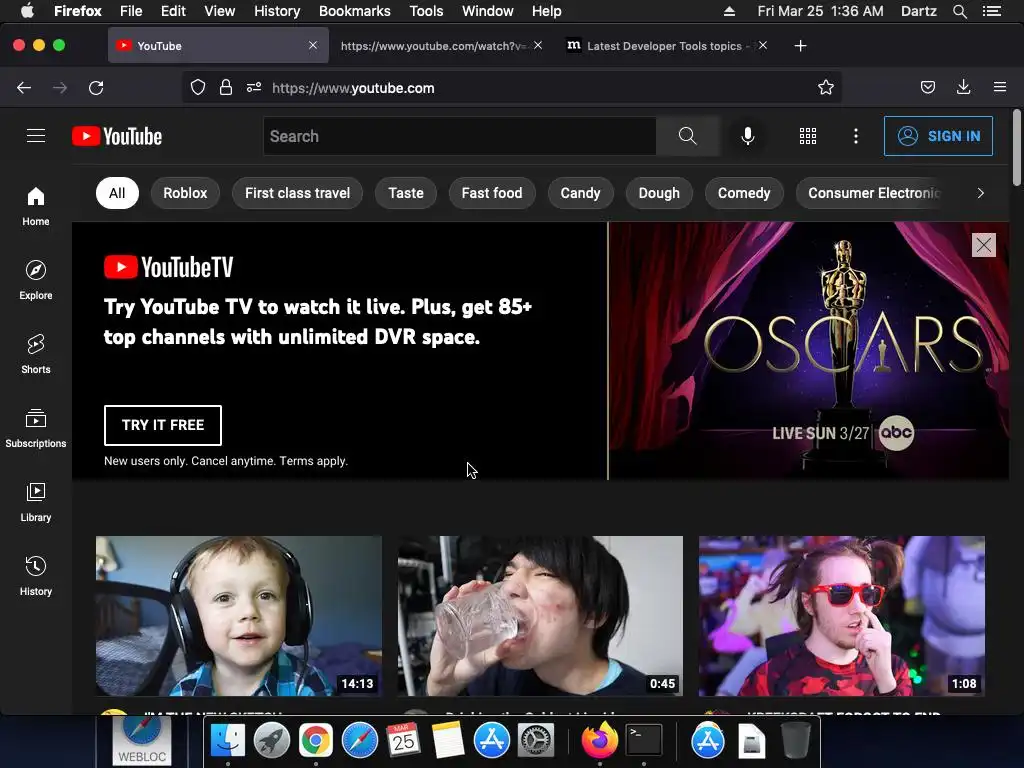
Task: Go back with the Firefox back arrow
Action: (x=24, y=88)
